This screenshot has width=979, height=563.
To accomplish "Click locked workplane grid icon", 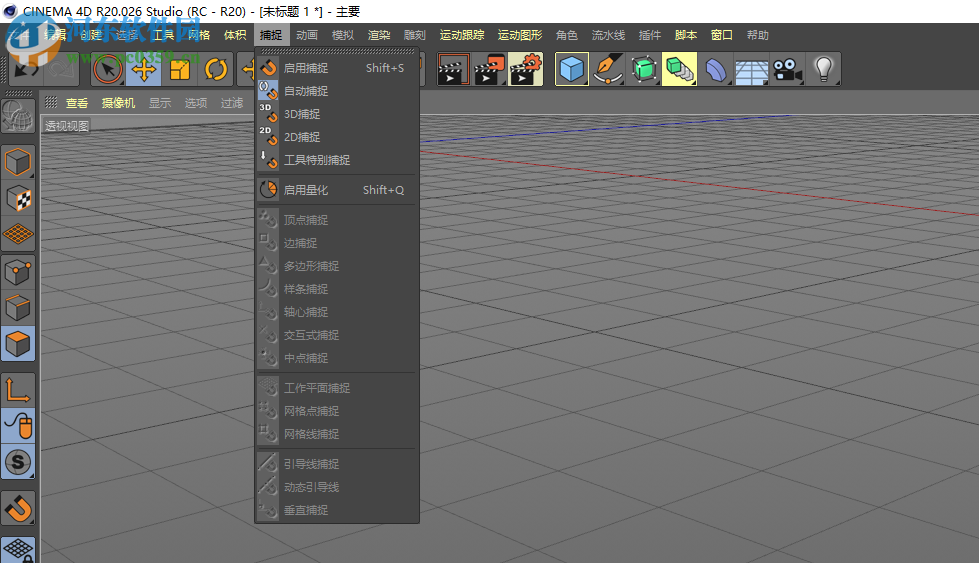I will pos(17,550).
